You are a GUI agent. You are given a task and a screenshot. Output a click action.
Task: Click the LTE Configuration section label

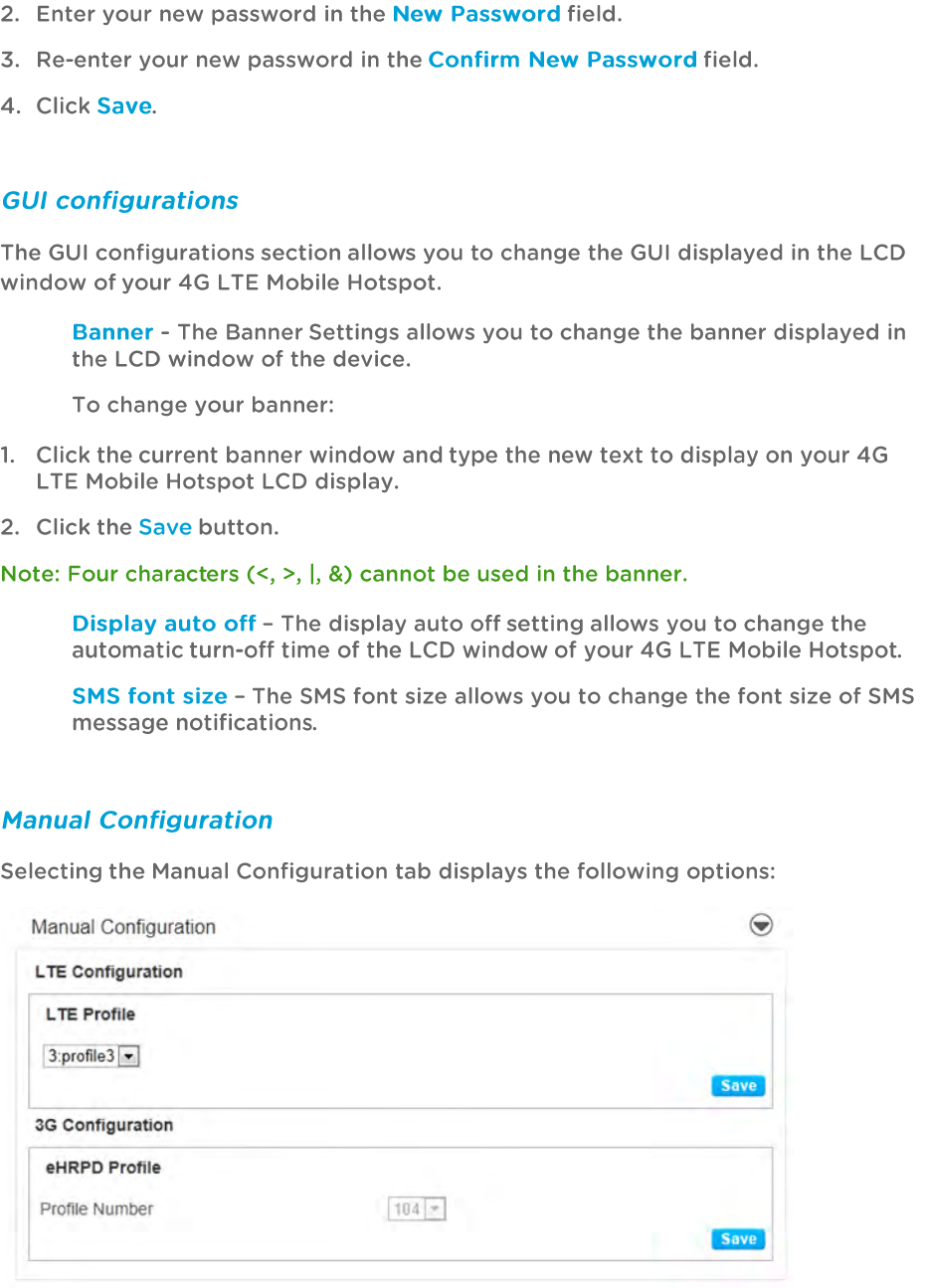[108, 972]
